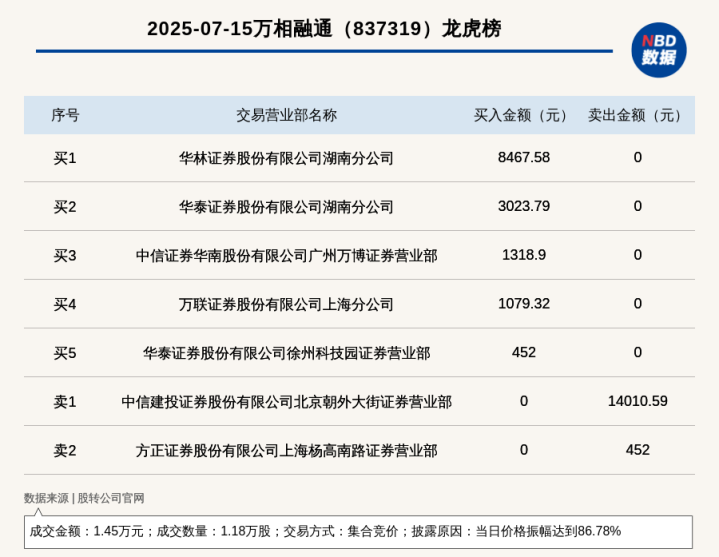Select 方正证券股份有限公司上海杨高南路证券营业部 cell
Viewport: 719px width, 557px height.
(287, 450)
